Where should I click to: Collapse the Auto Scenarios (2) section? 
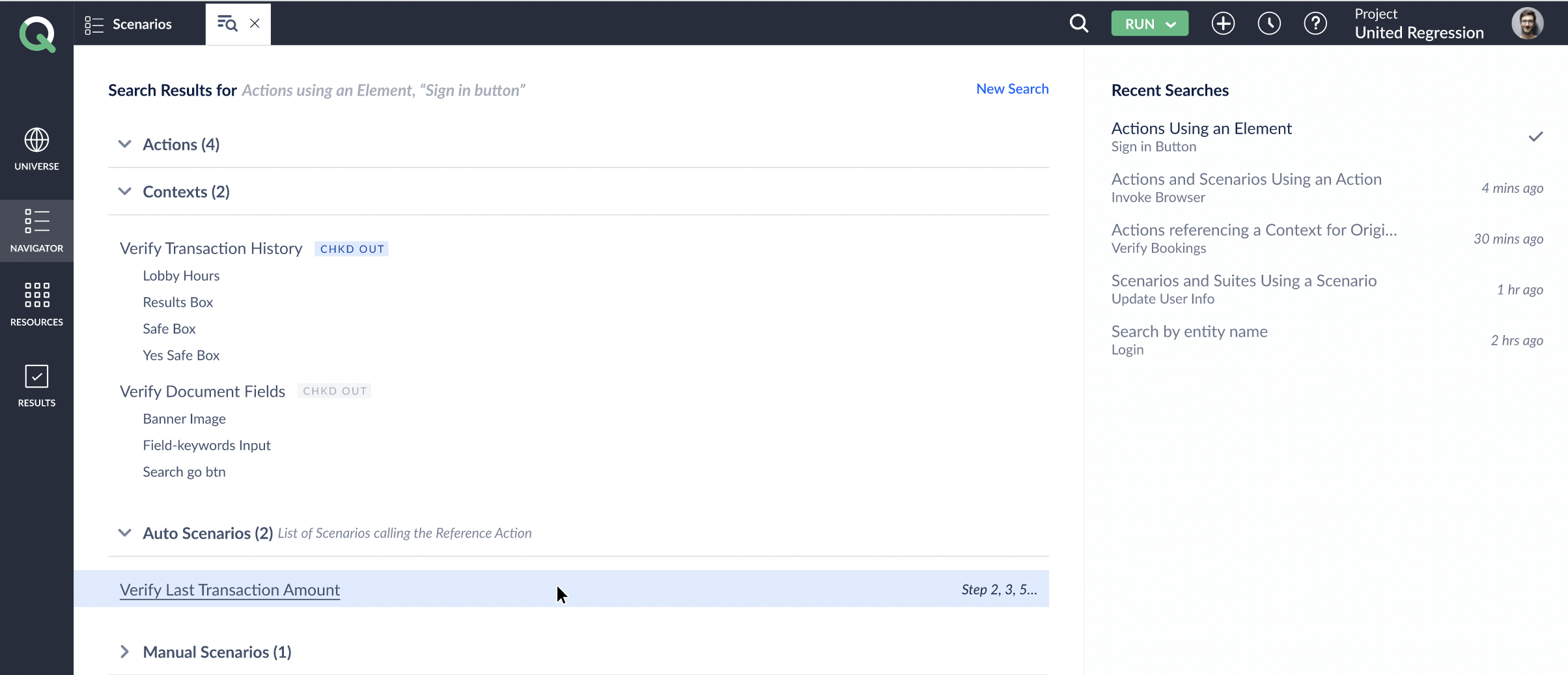coord(124,533)
